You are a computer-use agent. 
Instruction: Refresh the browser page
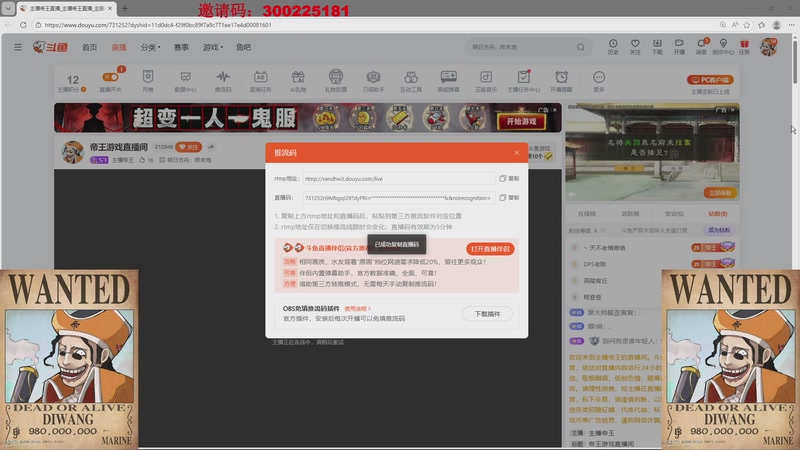[x=23, y=24]
